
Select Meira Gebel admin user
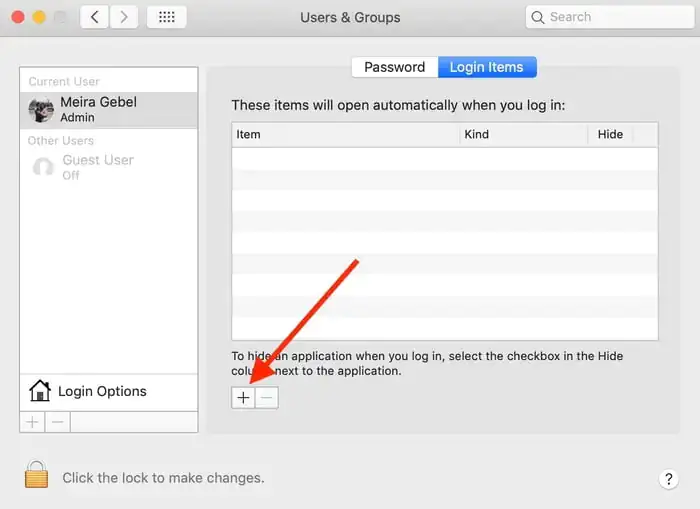(99, 109)
